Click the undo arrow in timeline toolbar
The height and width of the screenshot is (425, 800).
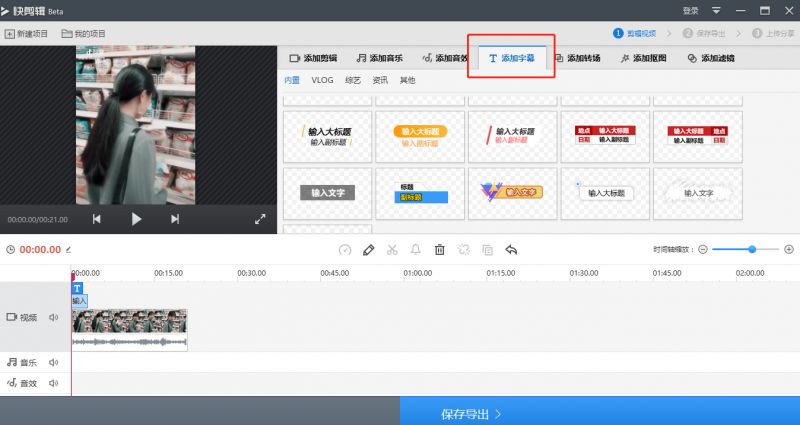(x=511, y=250)
